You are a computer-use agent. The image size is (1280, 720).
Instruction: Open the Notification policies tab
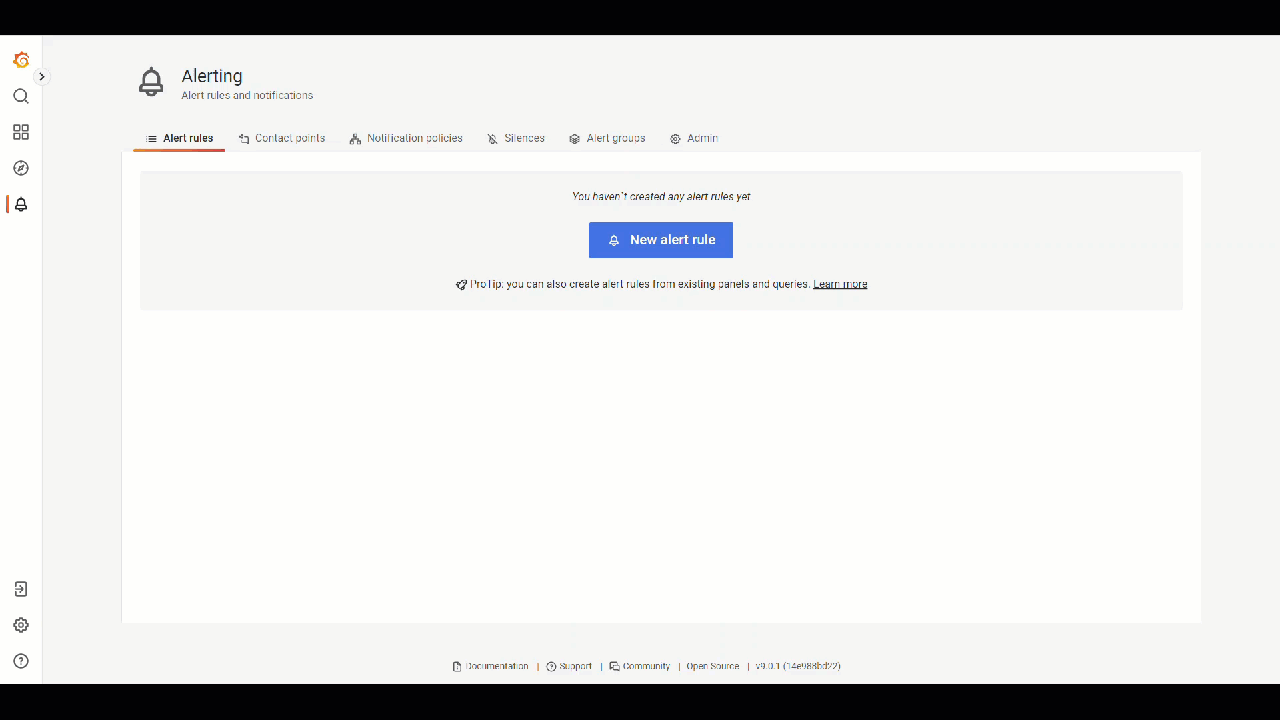click(406, 138)
